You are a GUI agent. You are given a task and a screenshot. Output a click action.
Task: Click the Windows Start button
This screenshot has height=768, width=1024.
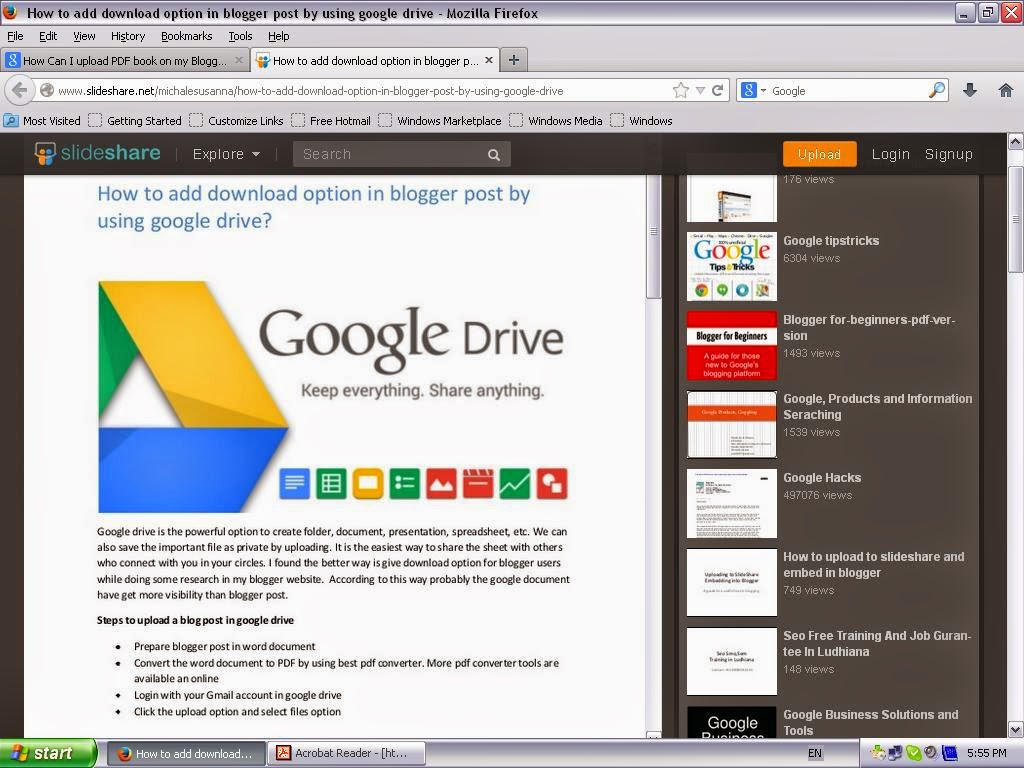click(48, 753)
